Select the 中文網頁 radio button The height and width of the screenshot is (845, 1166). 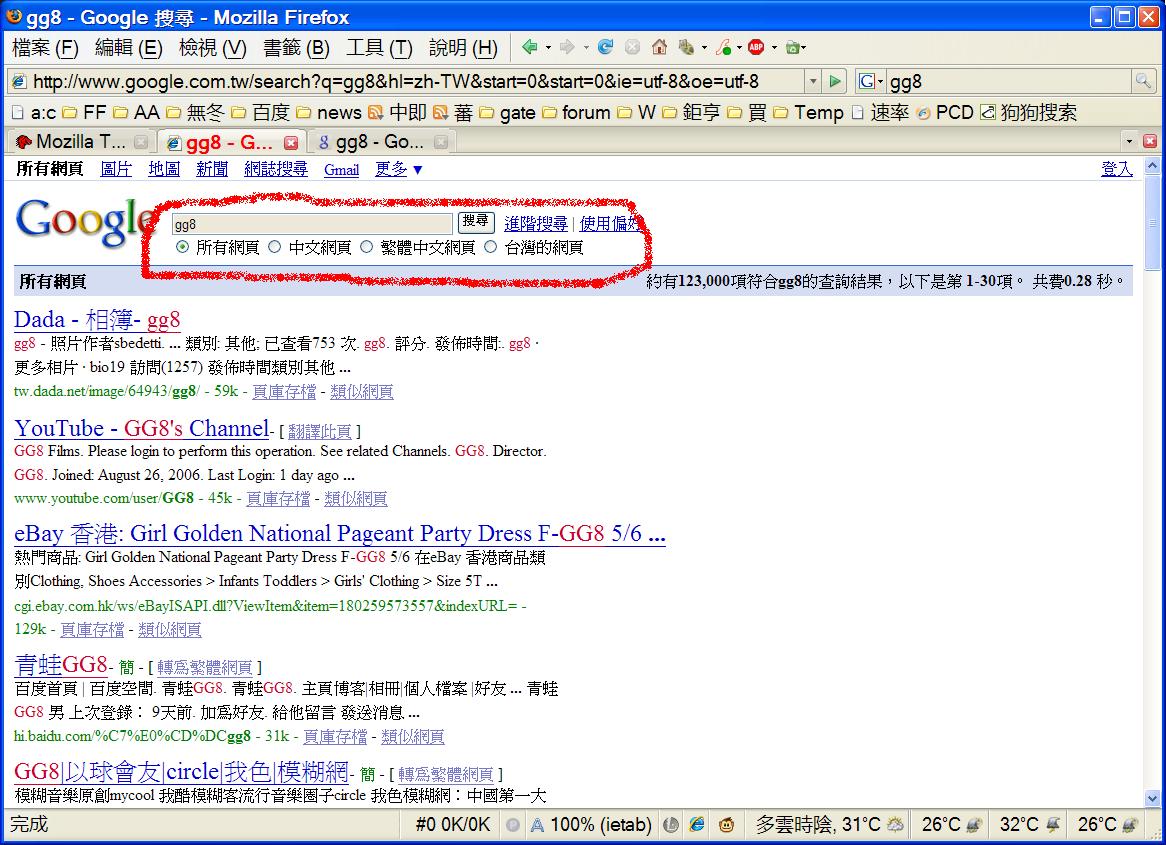point(275,247)
